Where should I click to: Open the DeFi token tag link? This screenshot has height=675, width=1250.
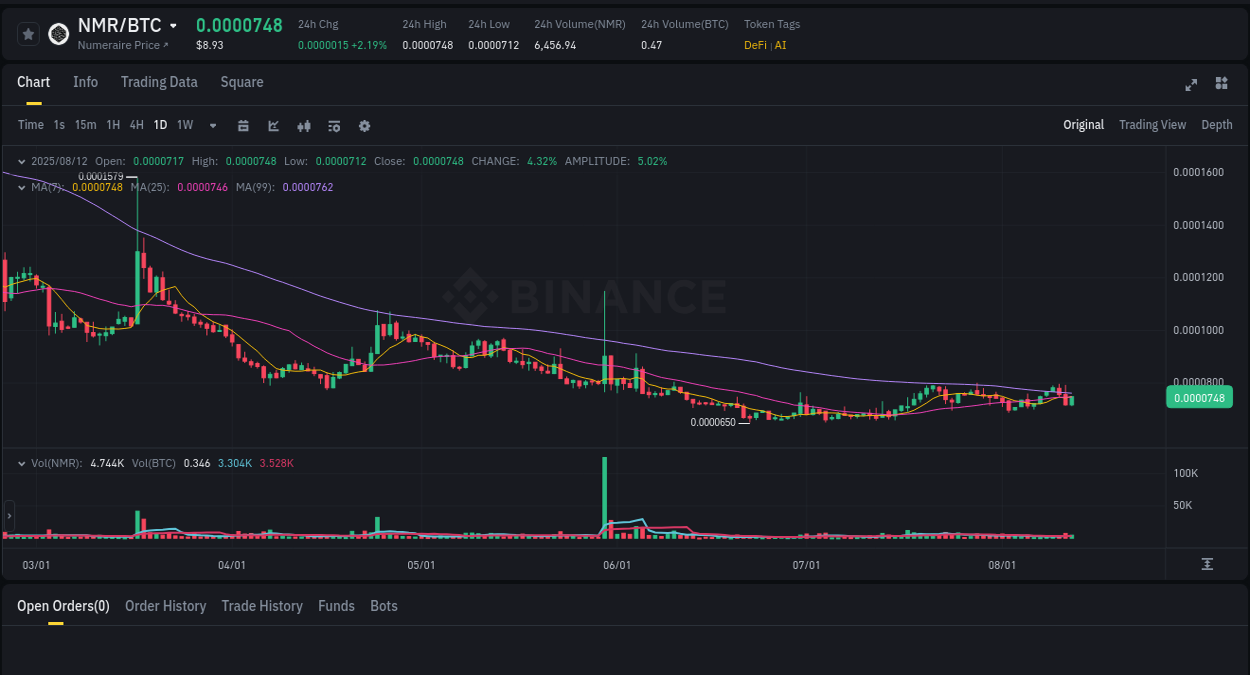[755, 45]
